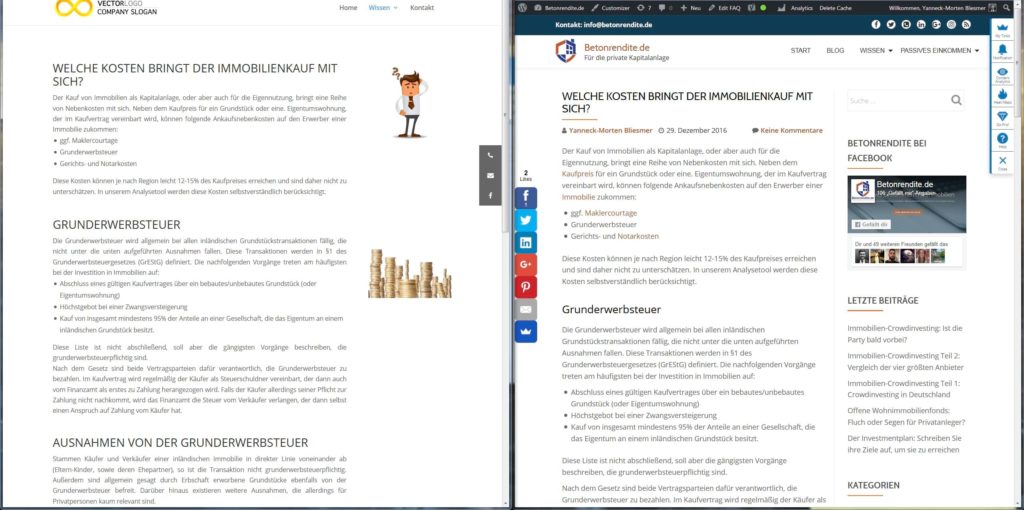Open the Customizer from admin bar
This screenshot has height=510, width=1024.
[x=611, y=7]
